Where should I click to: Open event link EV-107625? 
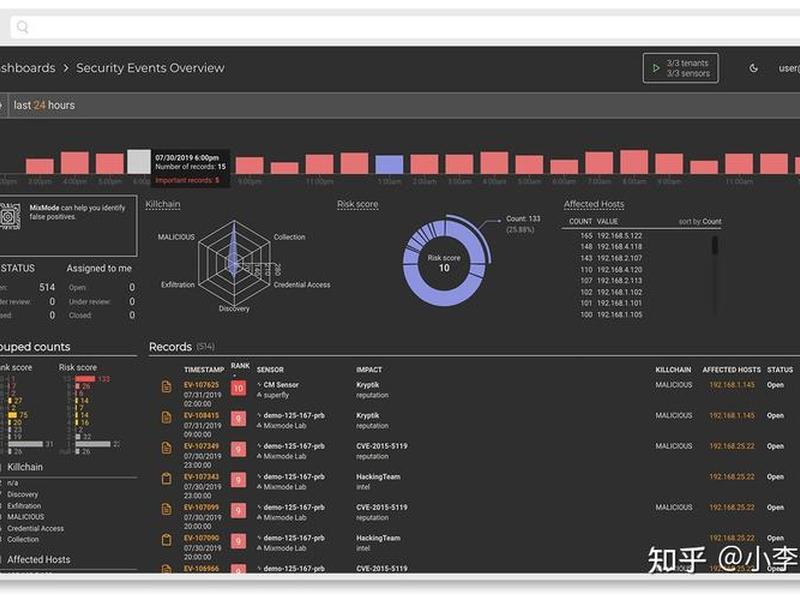(202, 385)
